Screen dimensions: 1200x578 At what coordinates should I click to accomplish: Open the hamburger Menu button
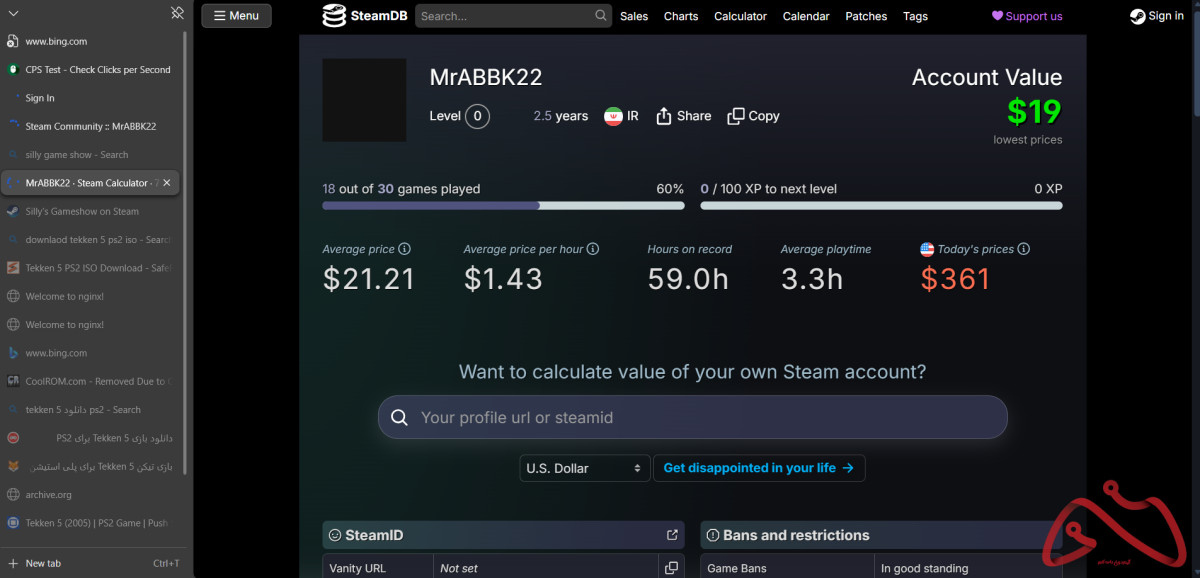click(x=236, y=15)
